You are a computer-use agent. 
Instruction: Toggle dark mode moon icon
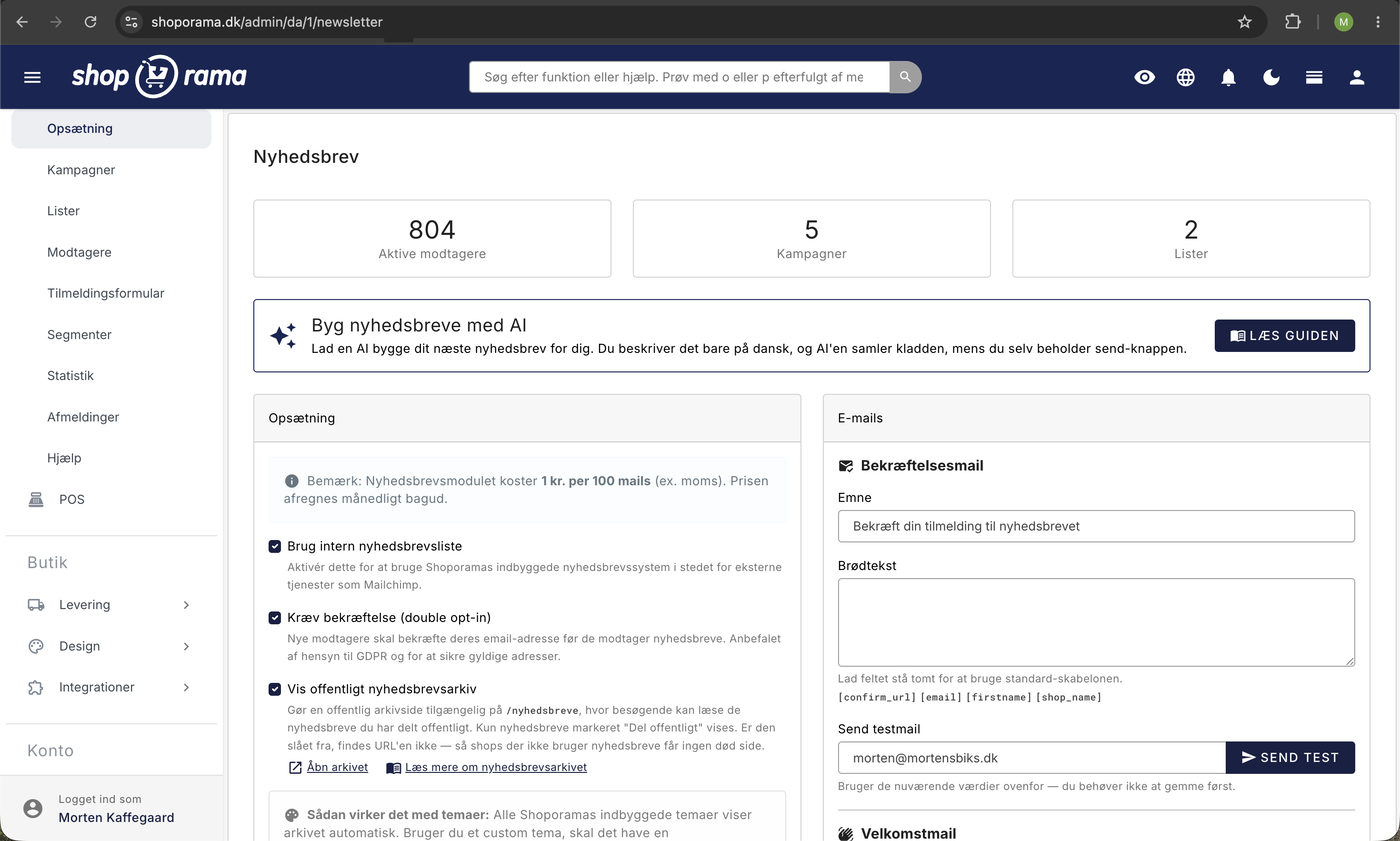1271,77
